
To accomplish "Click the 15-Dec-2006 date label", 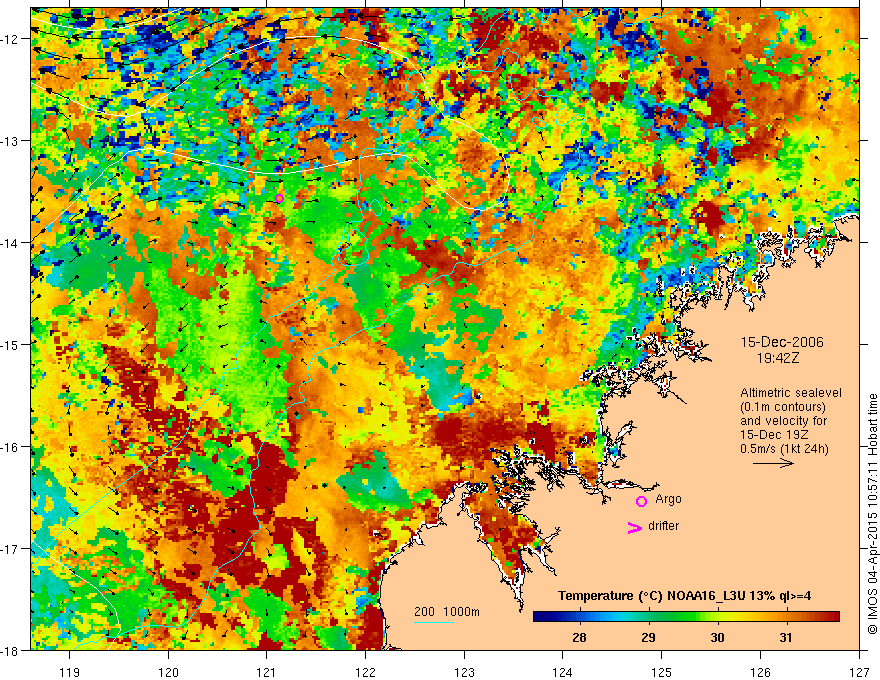I will (782, 342).
